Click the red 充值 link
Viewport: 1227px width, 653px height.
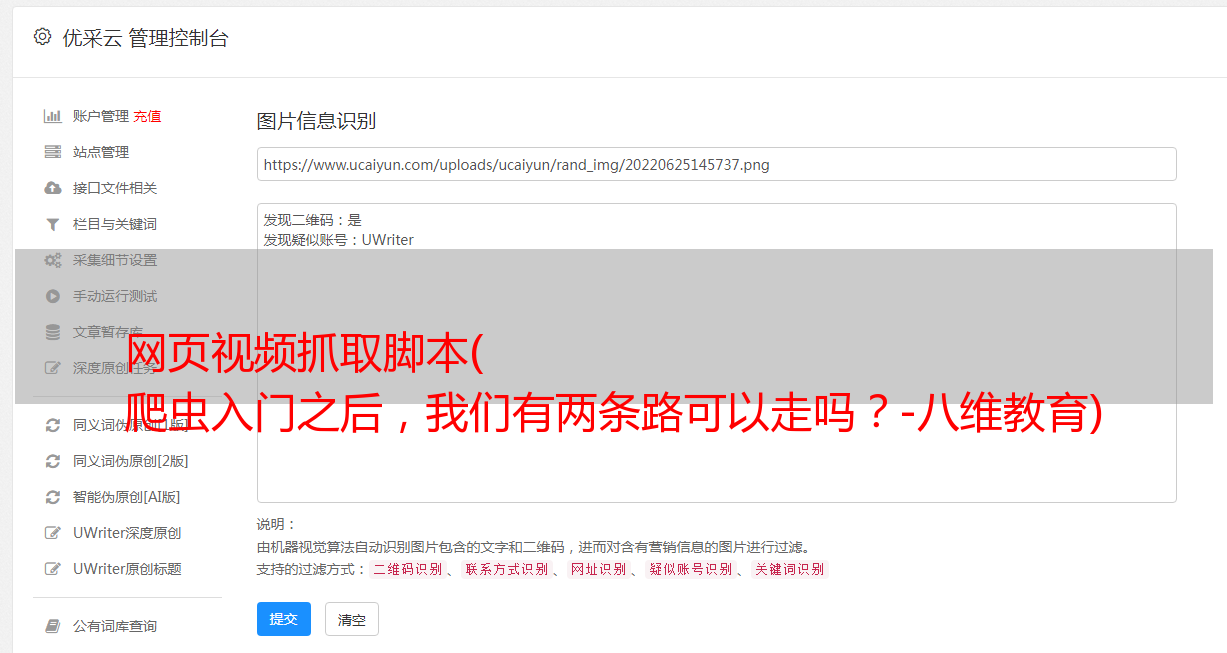(x=147, y=116)
